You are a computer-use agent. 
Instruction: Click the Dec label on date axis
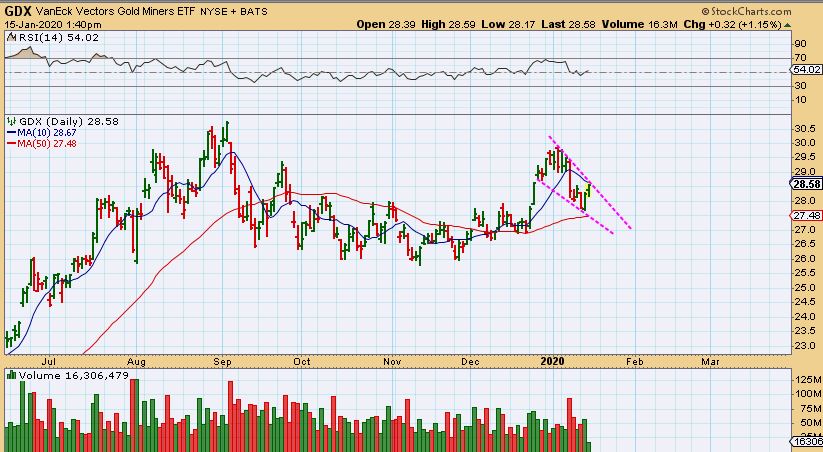coord(470,362)
